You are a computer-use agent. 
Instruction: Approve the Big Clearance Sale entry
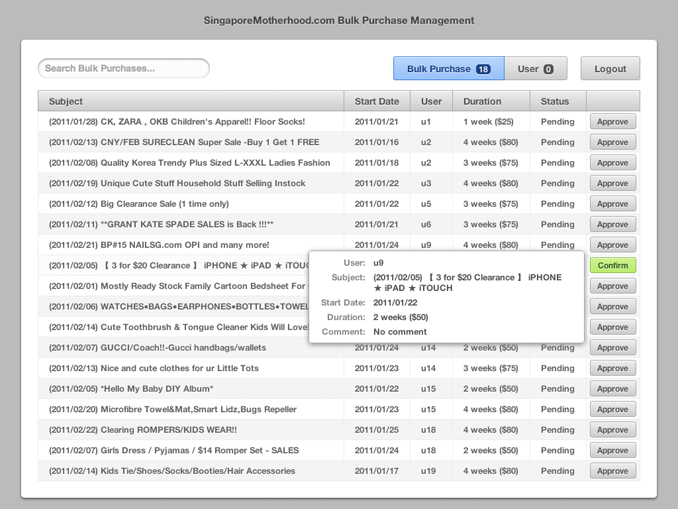613,204
